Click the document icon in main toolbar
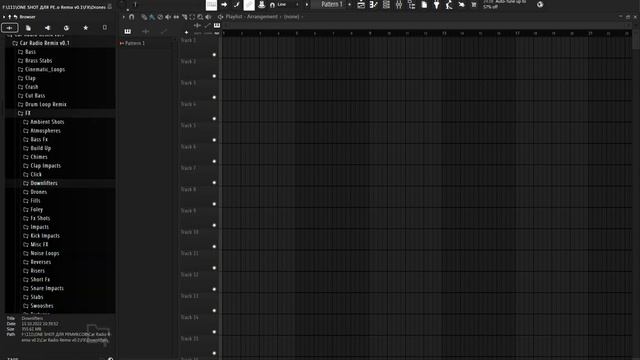This screenshot has width=640, height=360. coord(424,4)
